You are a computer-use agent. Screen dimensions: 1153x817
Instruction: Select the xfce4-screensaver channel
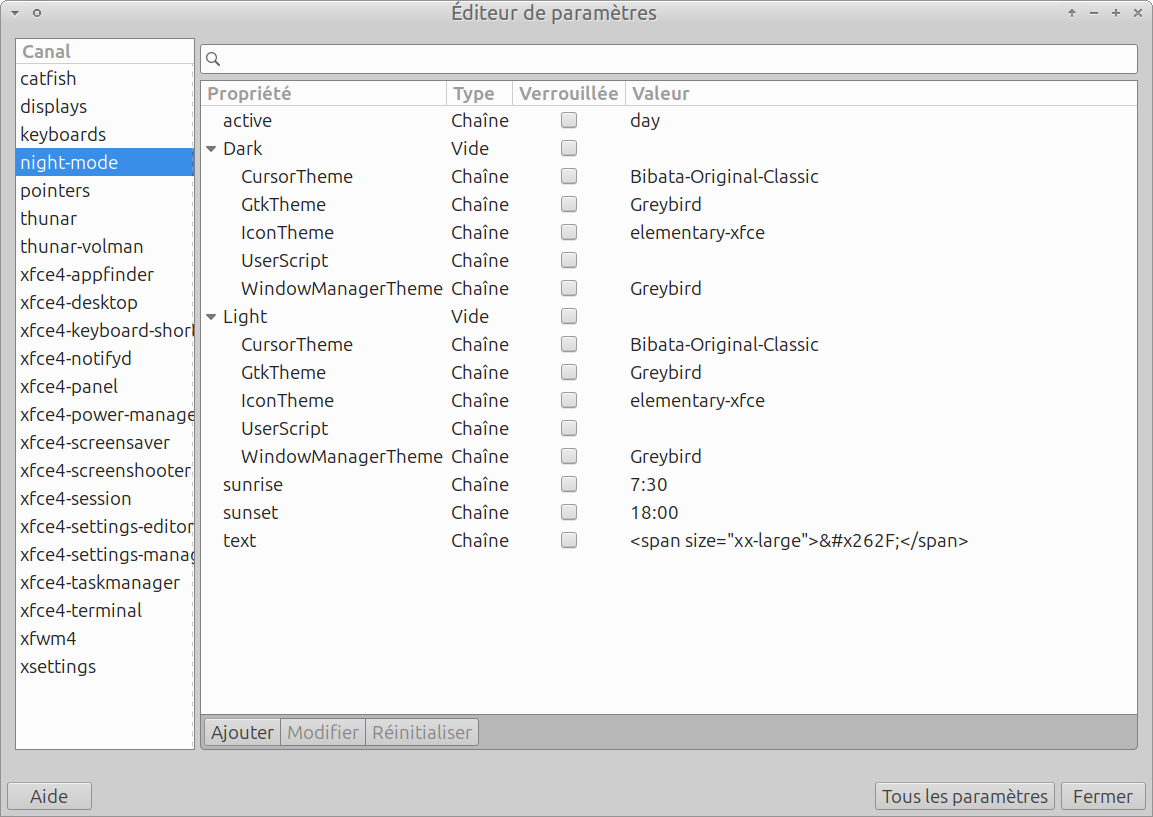pos(104,443)
